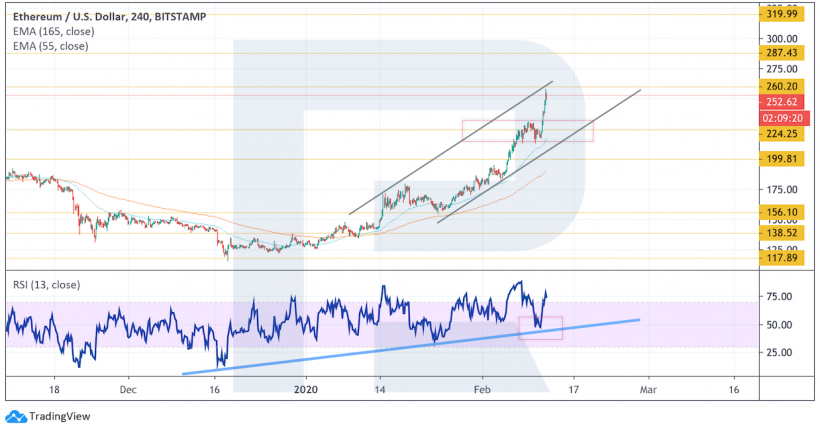The height and width of the screenshot is (432, 820).
Task: Open the TradingView text link
Action: click(56, 417)
